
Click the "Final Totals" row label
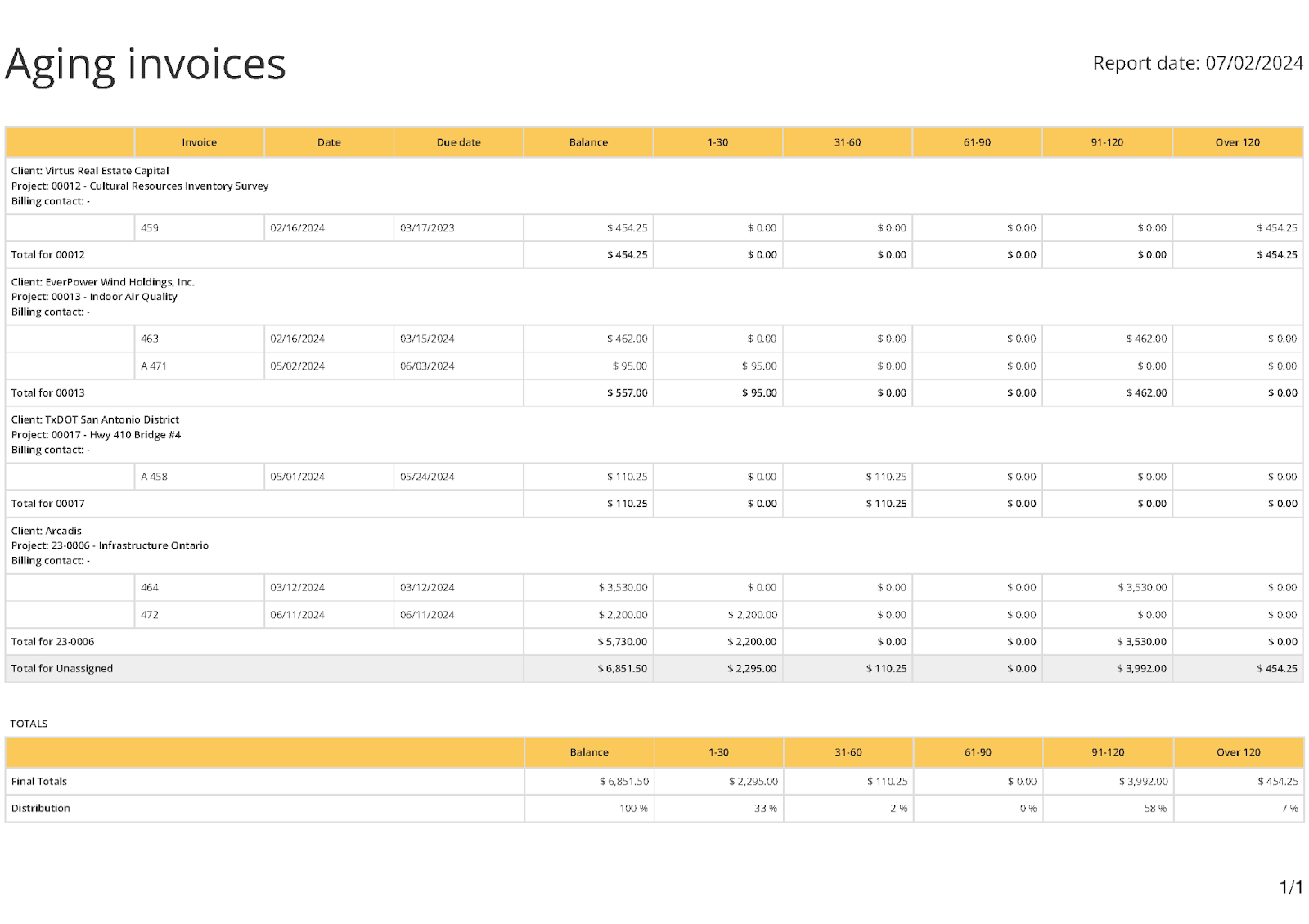pos(39,782)
